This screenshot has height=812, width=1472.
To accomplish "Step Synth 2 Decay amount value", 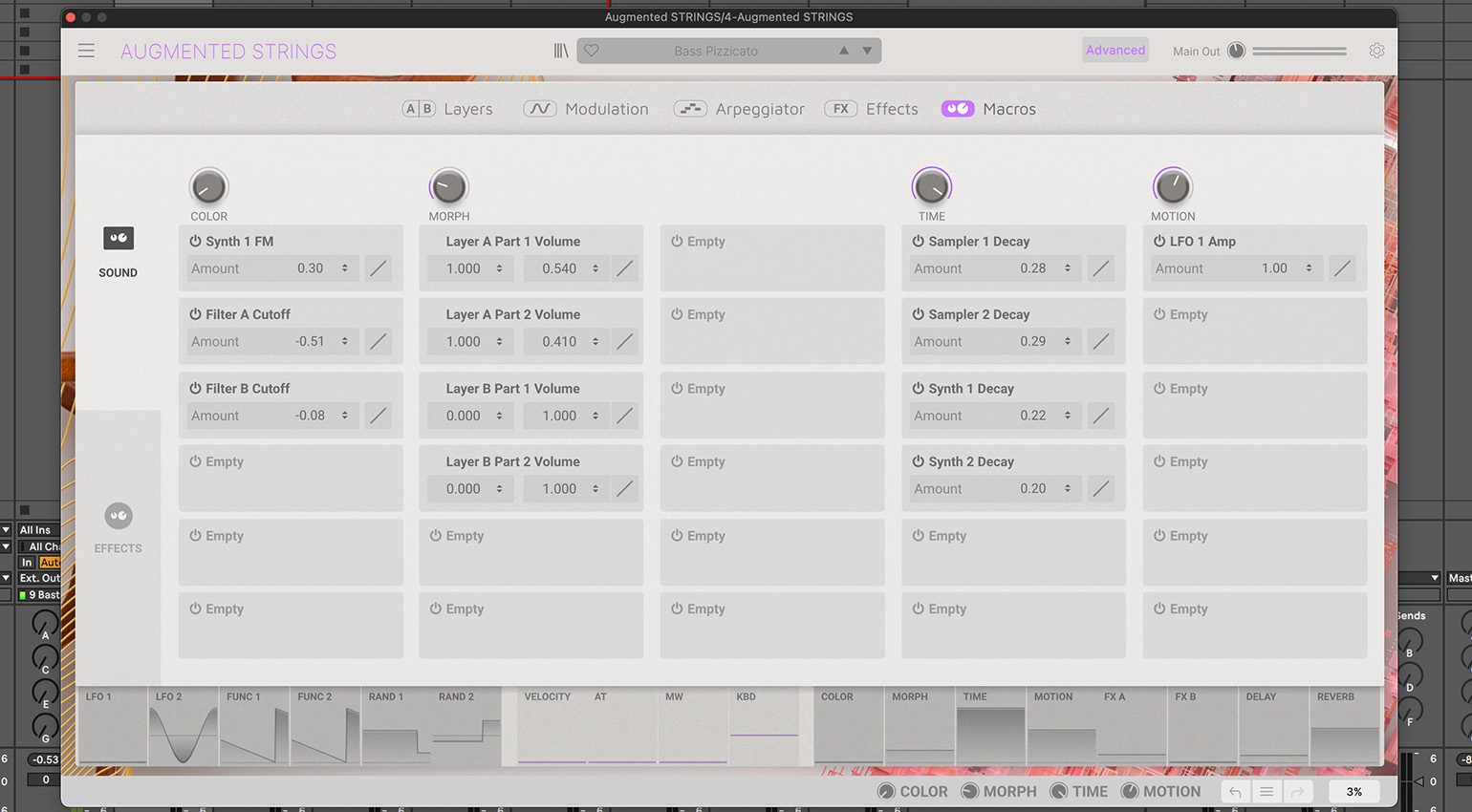I will 1068,488.
